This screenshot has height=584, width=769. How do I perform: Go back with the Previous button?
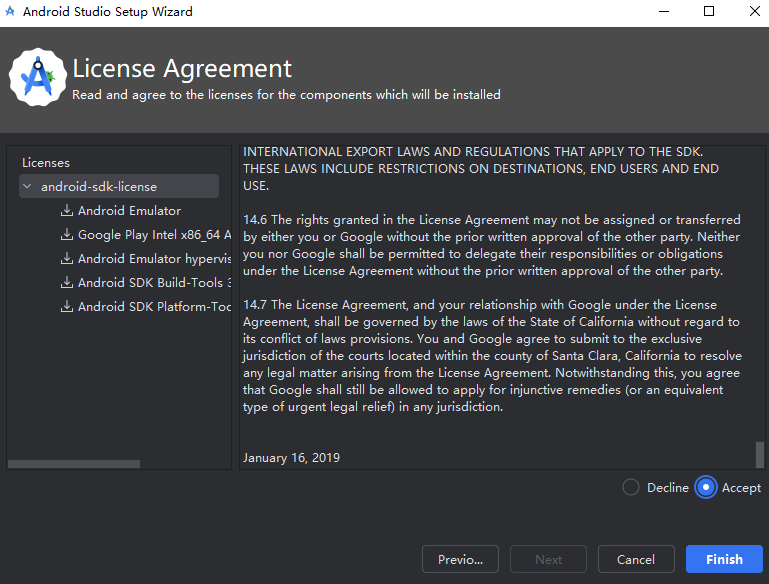[x=460, y=559]
